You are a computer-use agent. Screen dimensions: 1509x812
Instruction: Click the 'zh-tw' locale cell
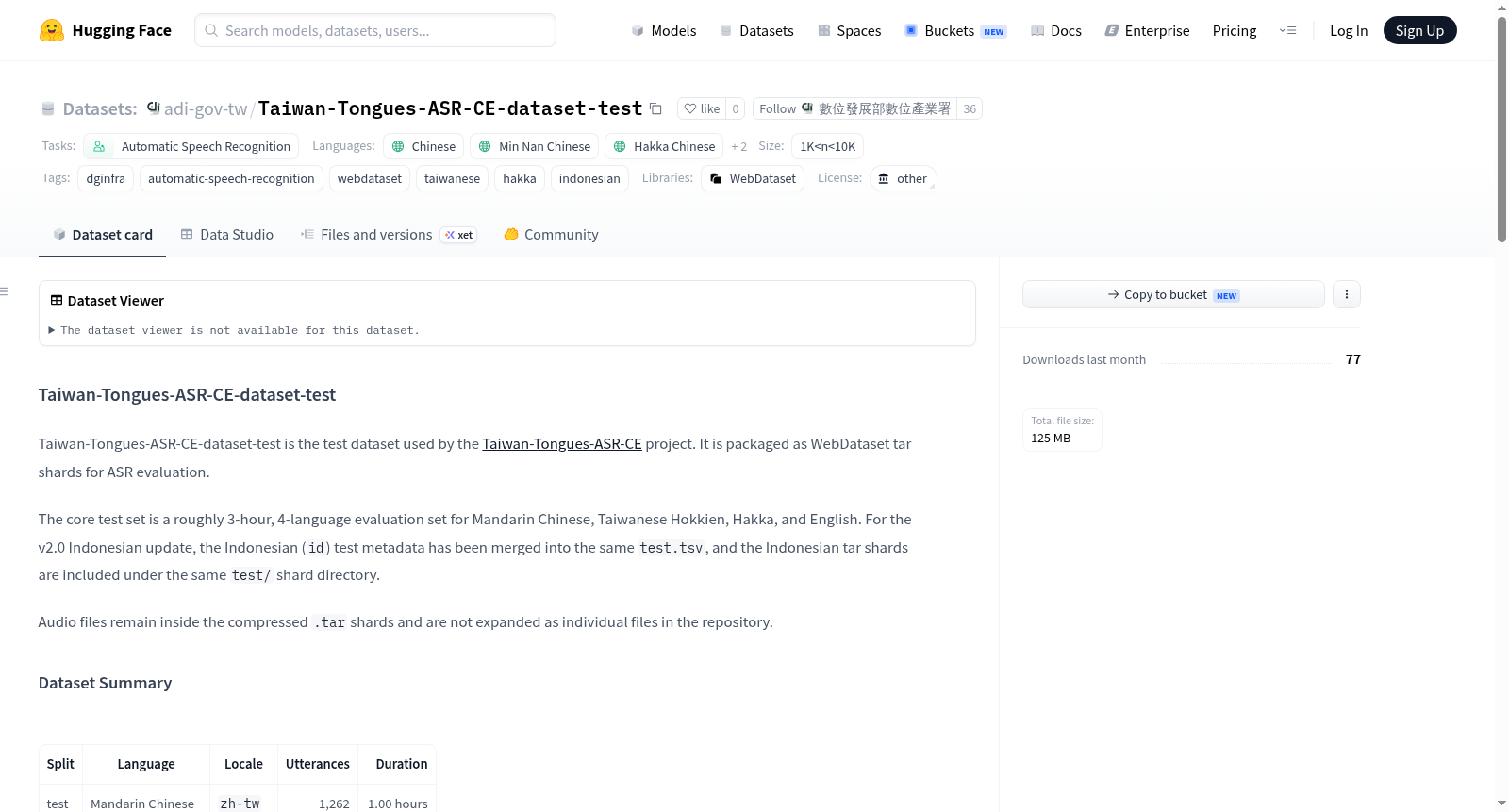[240, 804]
